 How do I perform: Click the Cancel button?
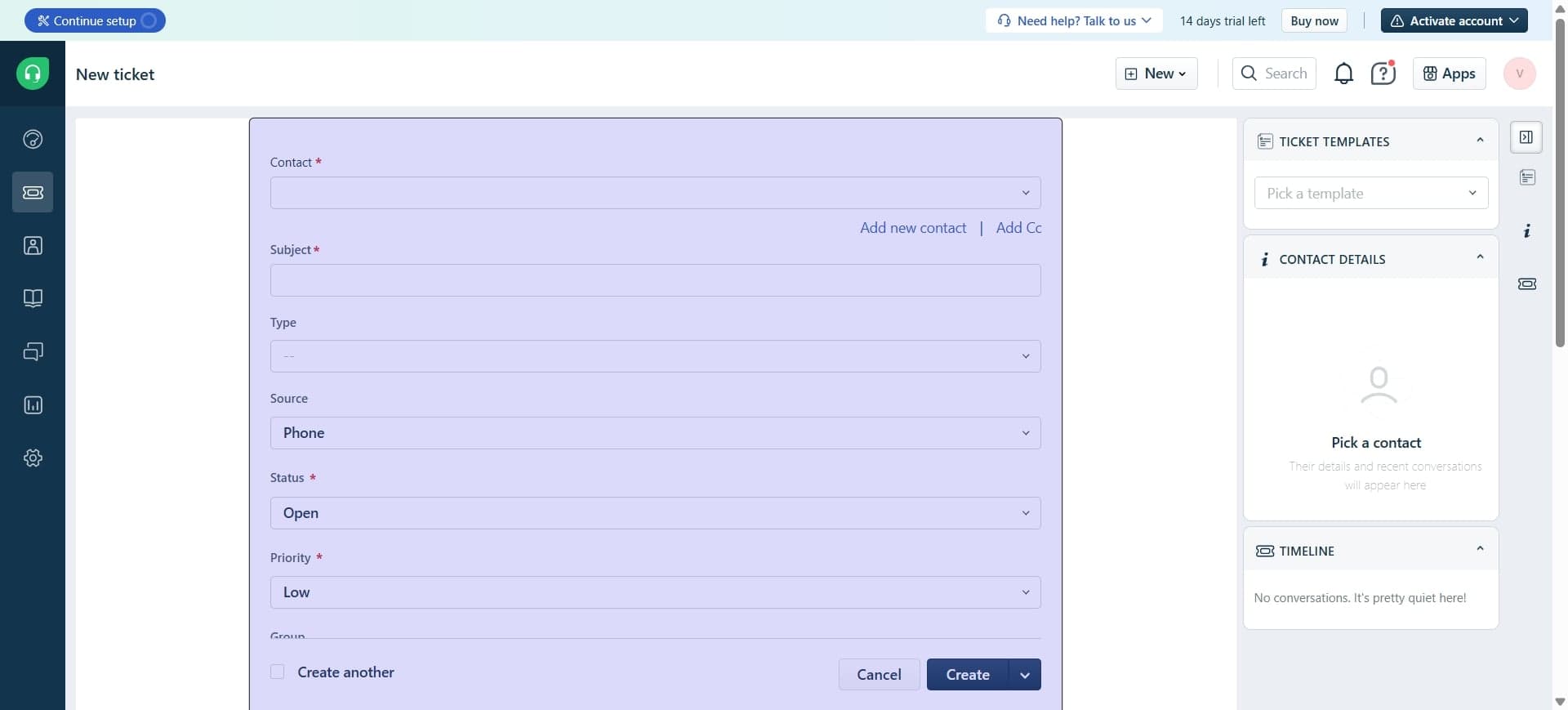click(879, 675)
